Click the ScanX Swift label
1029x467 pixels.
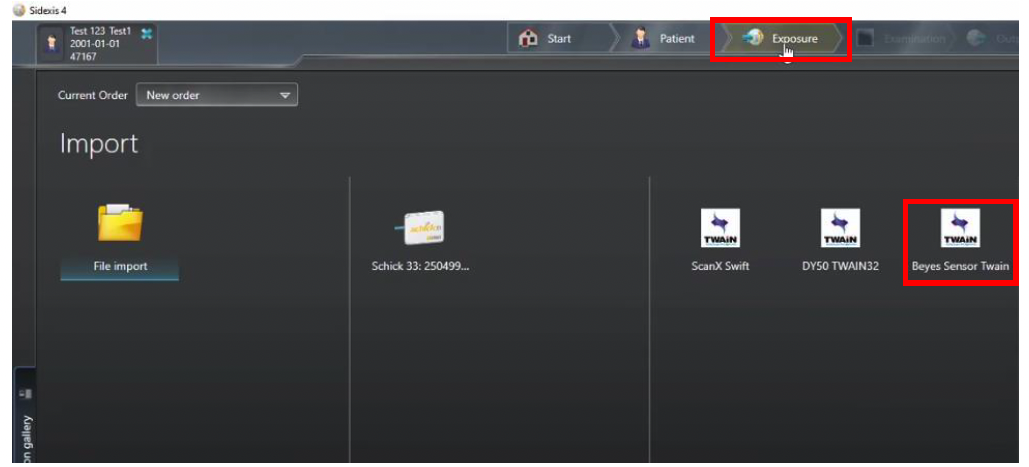click(719, 267)
